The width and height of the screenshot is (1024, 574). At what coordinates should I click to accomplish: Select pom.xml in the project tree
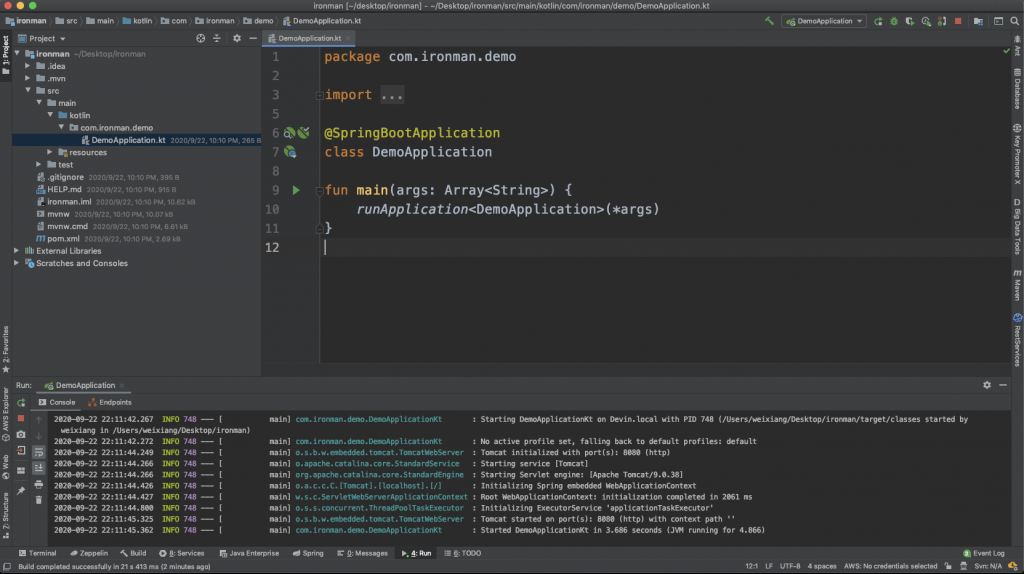[63, 239]
